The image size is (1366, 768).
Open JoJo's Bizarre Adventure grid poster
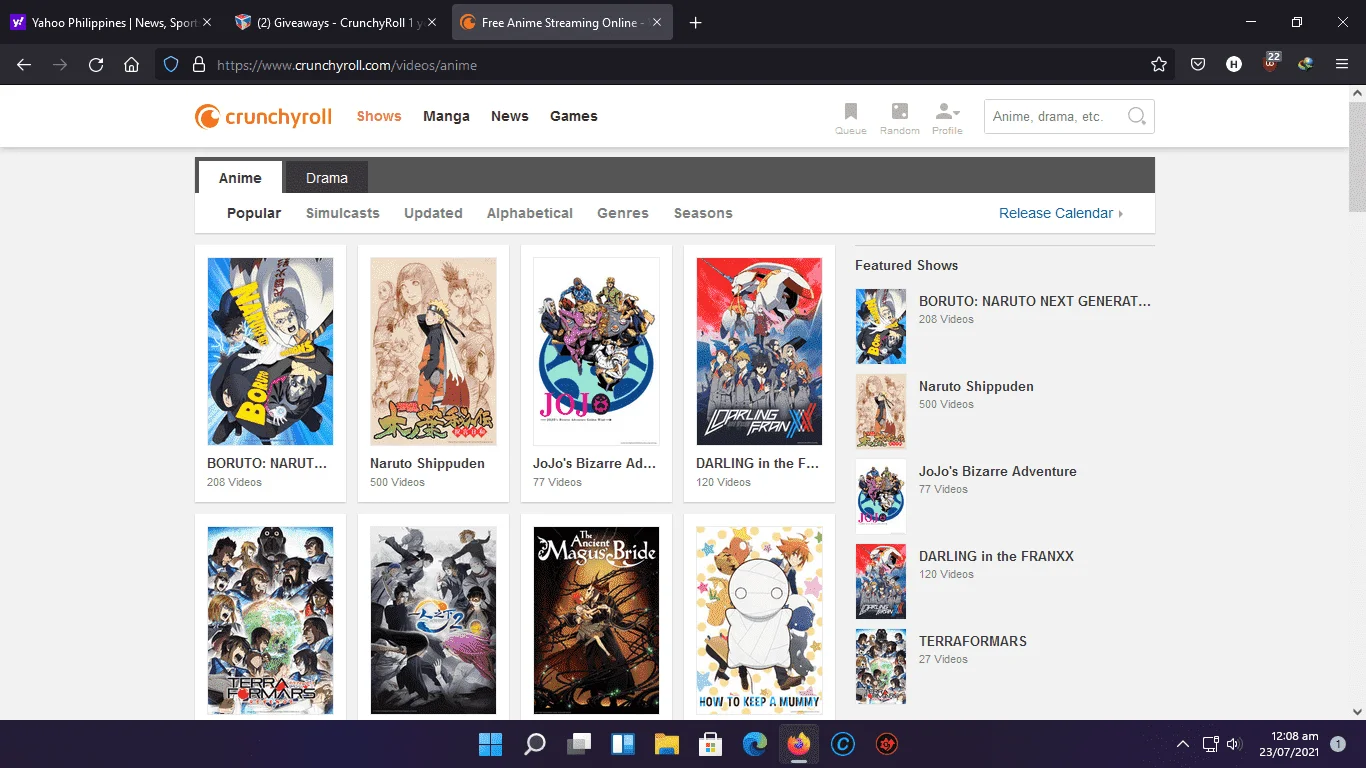point(596,351)
